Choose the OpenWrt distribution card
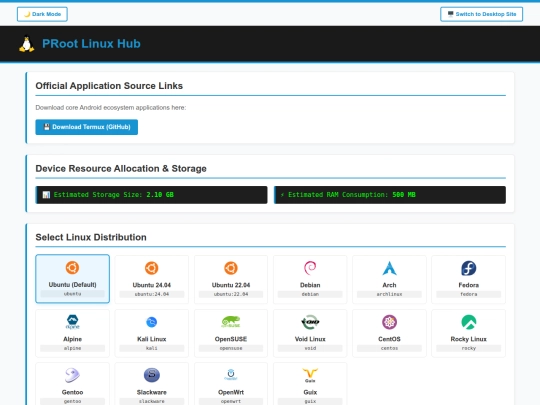Image resolution: width=540 pixels, height=405 pixels. point(231,384)
